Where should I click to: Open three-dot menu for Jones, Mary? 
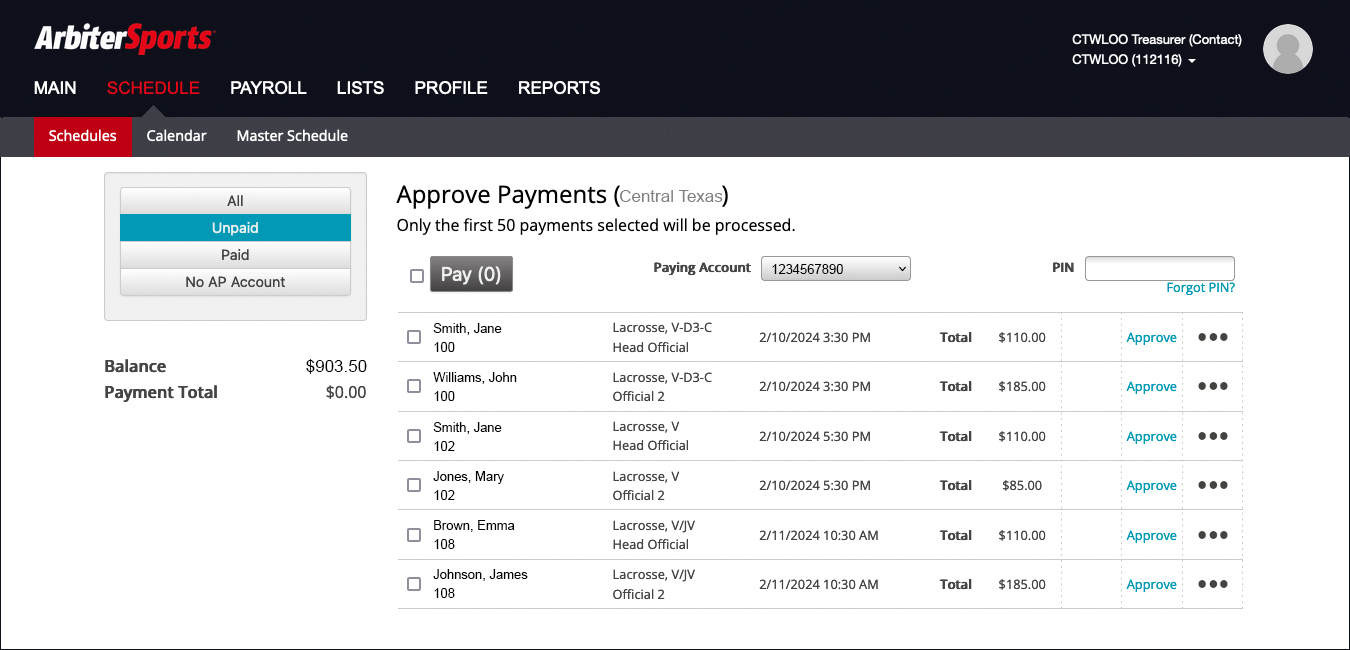pos(1212,485)
